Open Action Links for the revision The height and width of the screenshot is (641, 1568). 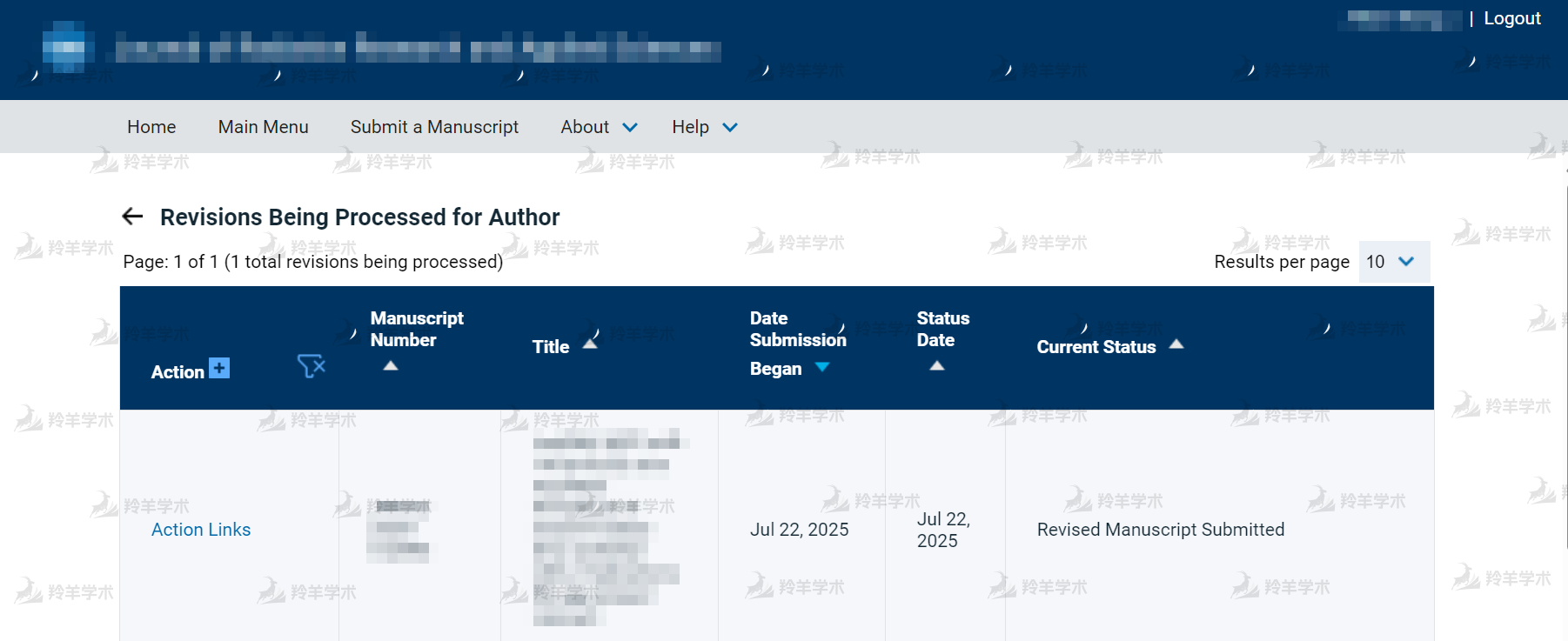[x=201, y=530]
